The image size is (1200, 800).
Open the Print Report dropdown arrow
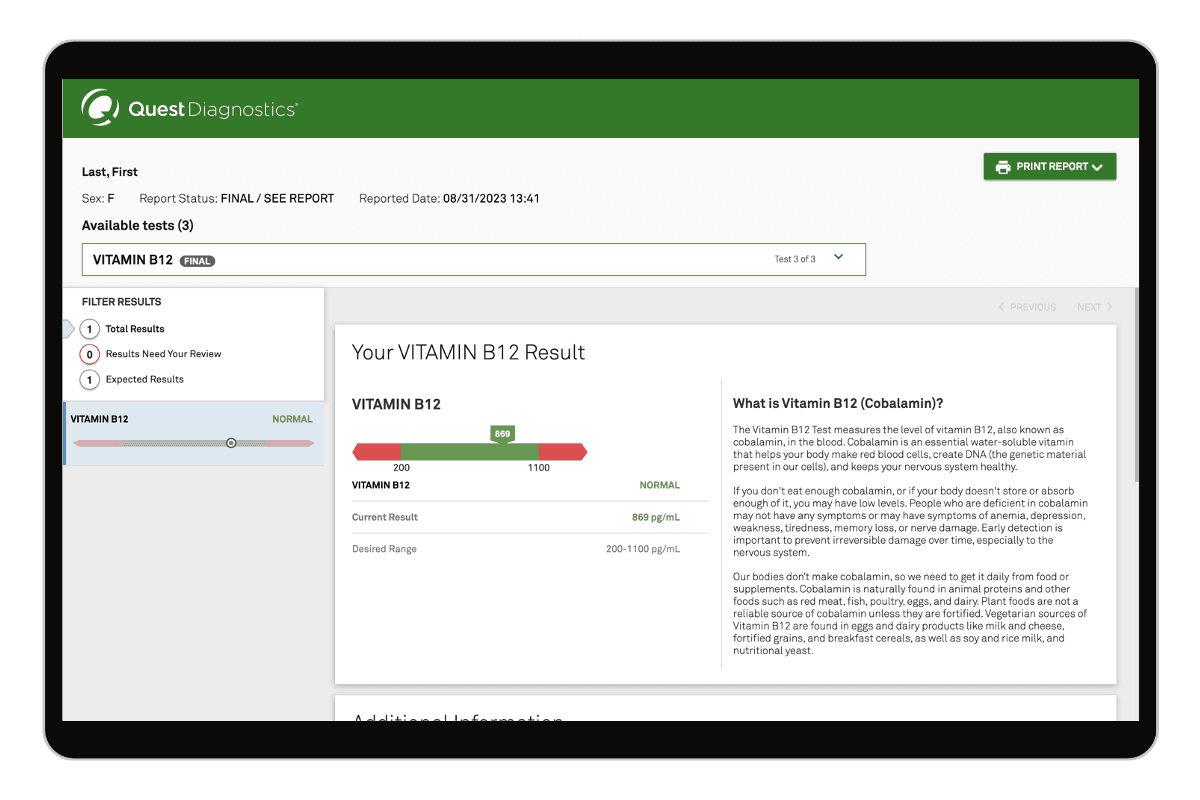tap(1097, 168)
